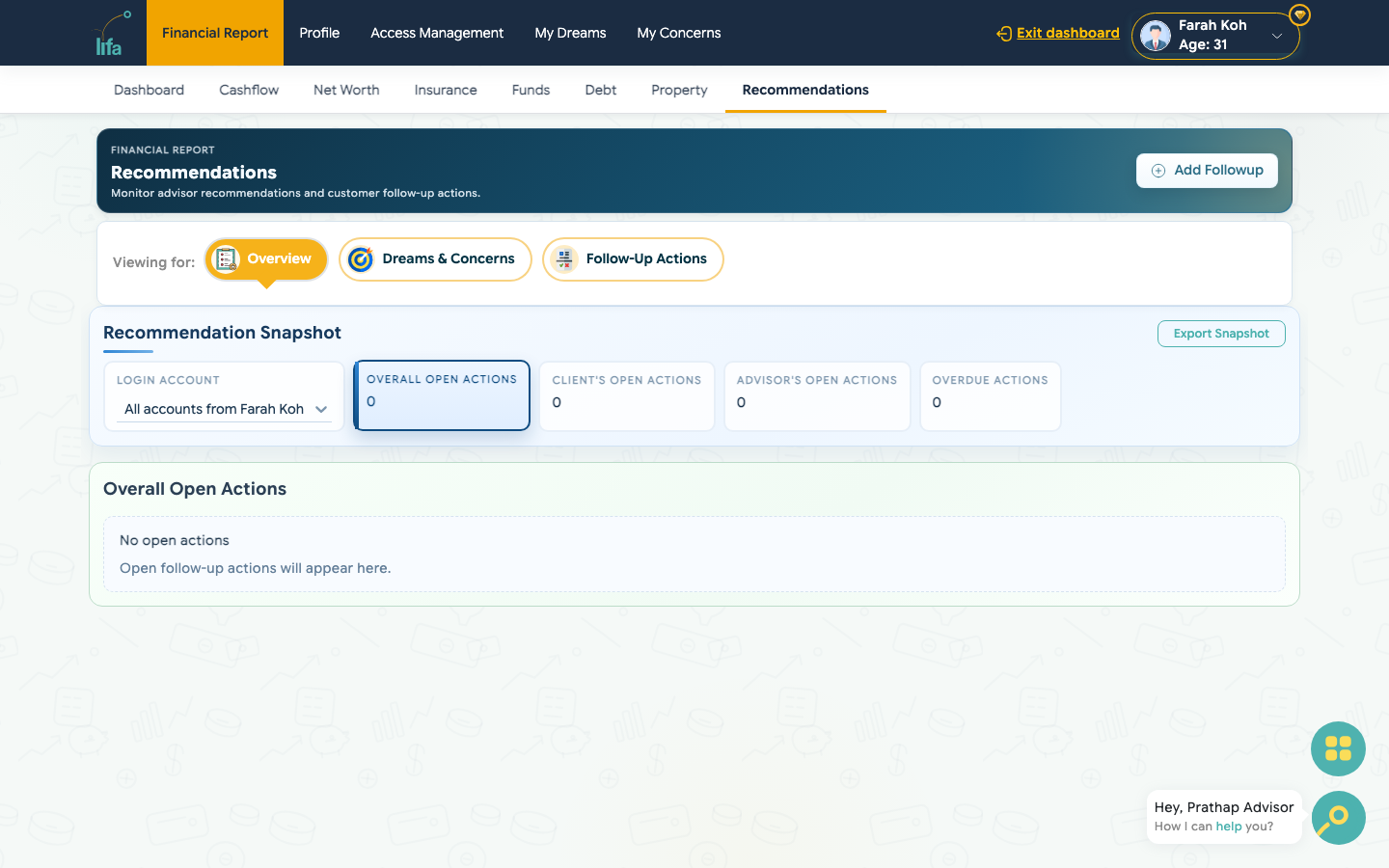Screen dimensions: 1389x868
Task: Open My Concerns section
Action: [x=679, y=33]
